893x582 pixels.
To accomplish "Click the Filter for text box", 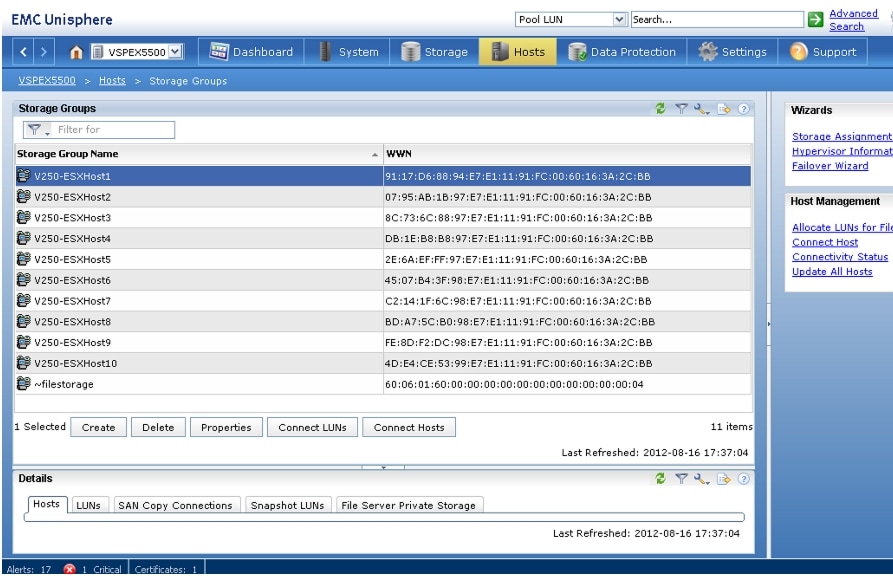I will [114, 130].
